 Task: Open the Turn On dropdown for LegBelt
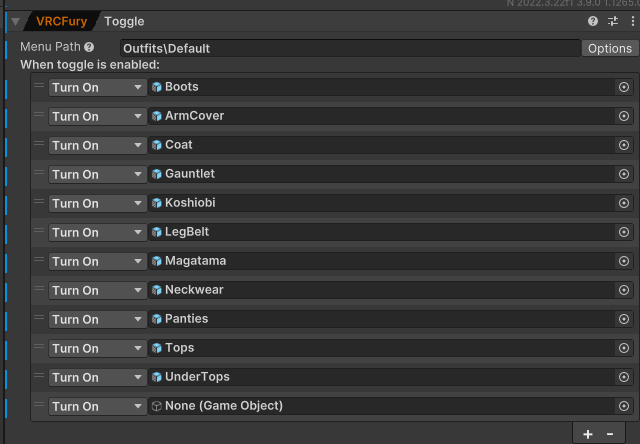98,232
